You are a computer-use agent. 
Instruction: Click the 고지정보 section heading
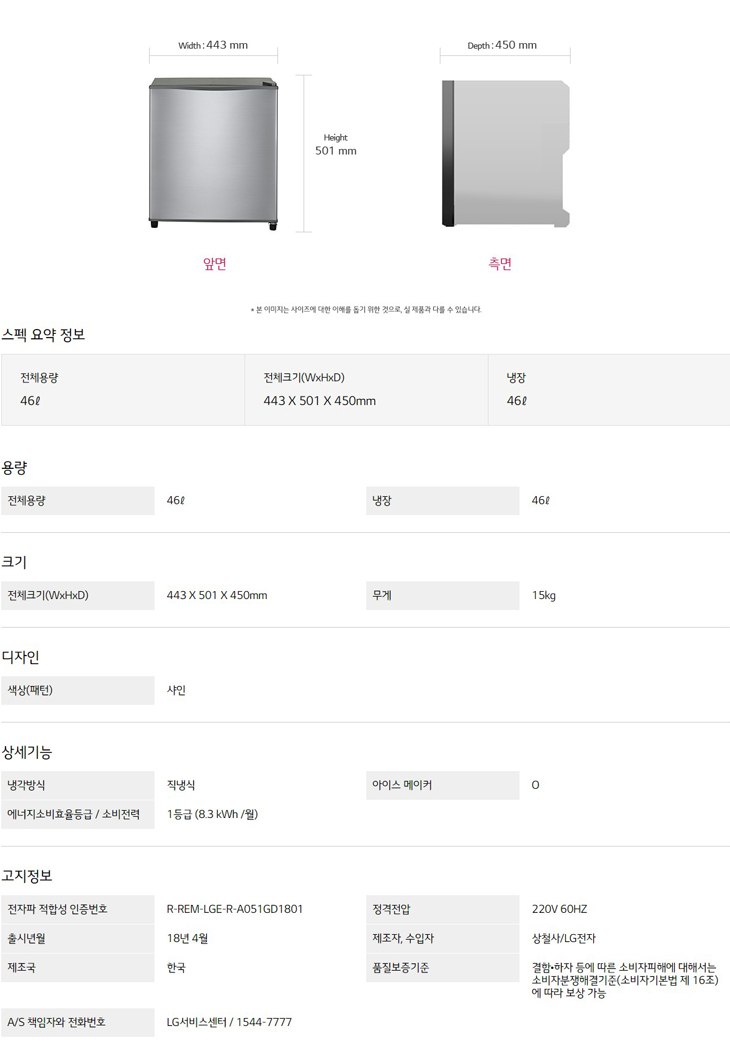pos(27,876)
